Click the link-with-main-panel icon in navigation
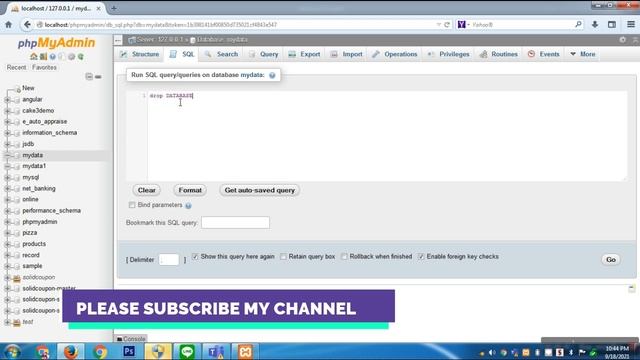The image size is (640, 360). [x=98, y=76]
